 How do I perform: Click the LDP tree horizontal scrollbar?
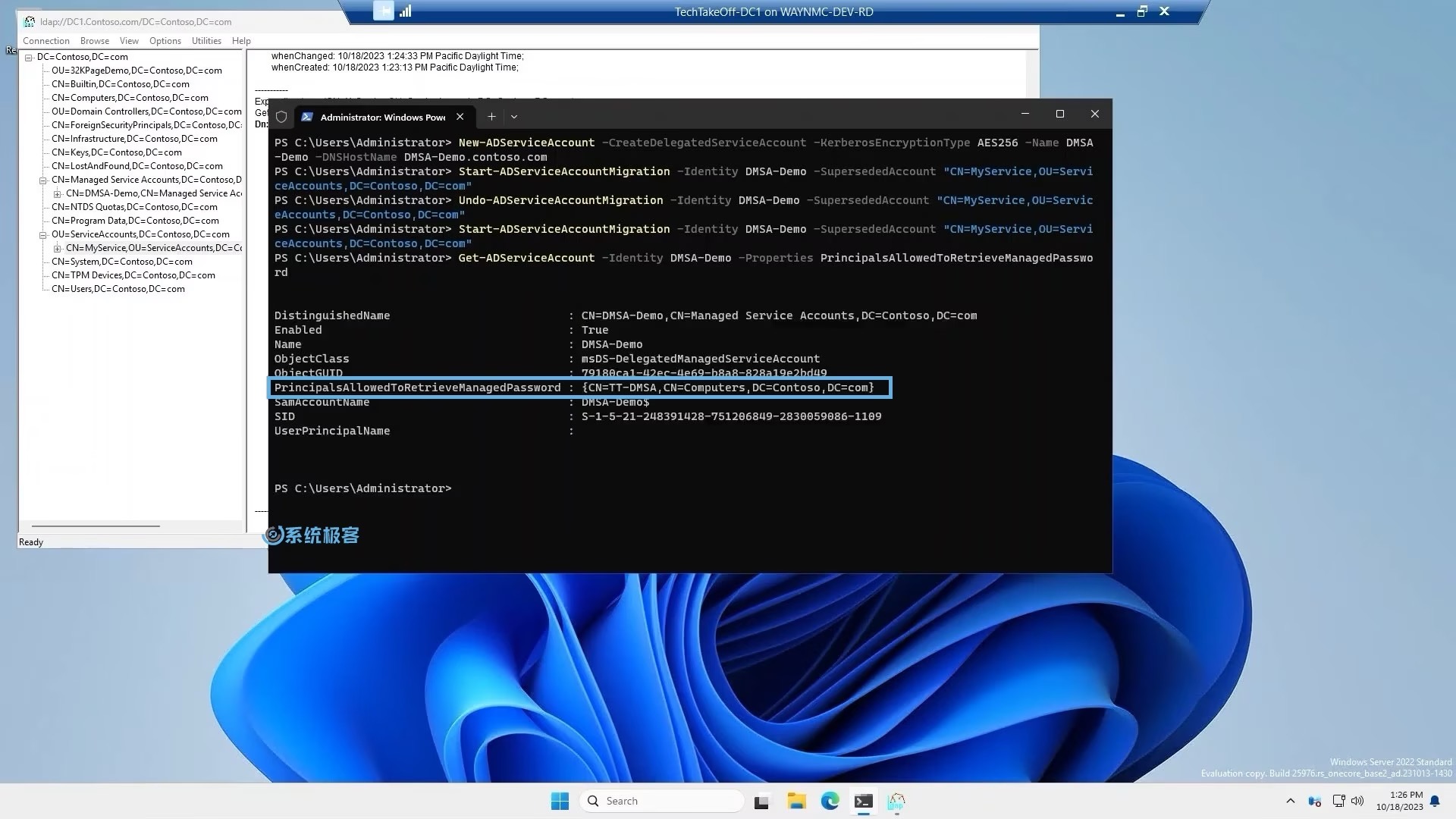[x=96, y=526]
